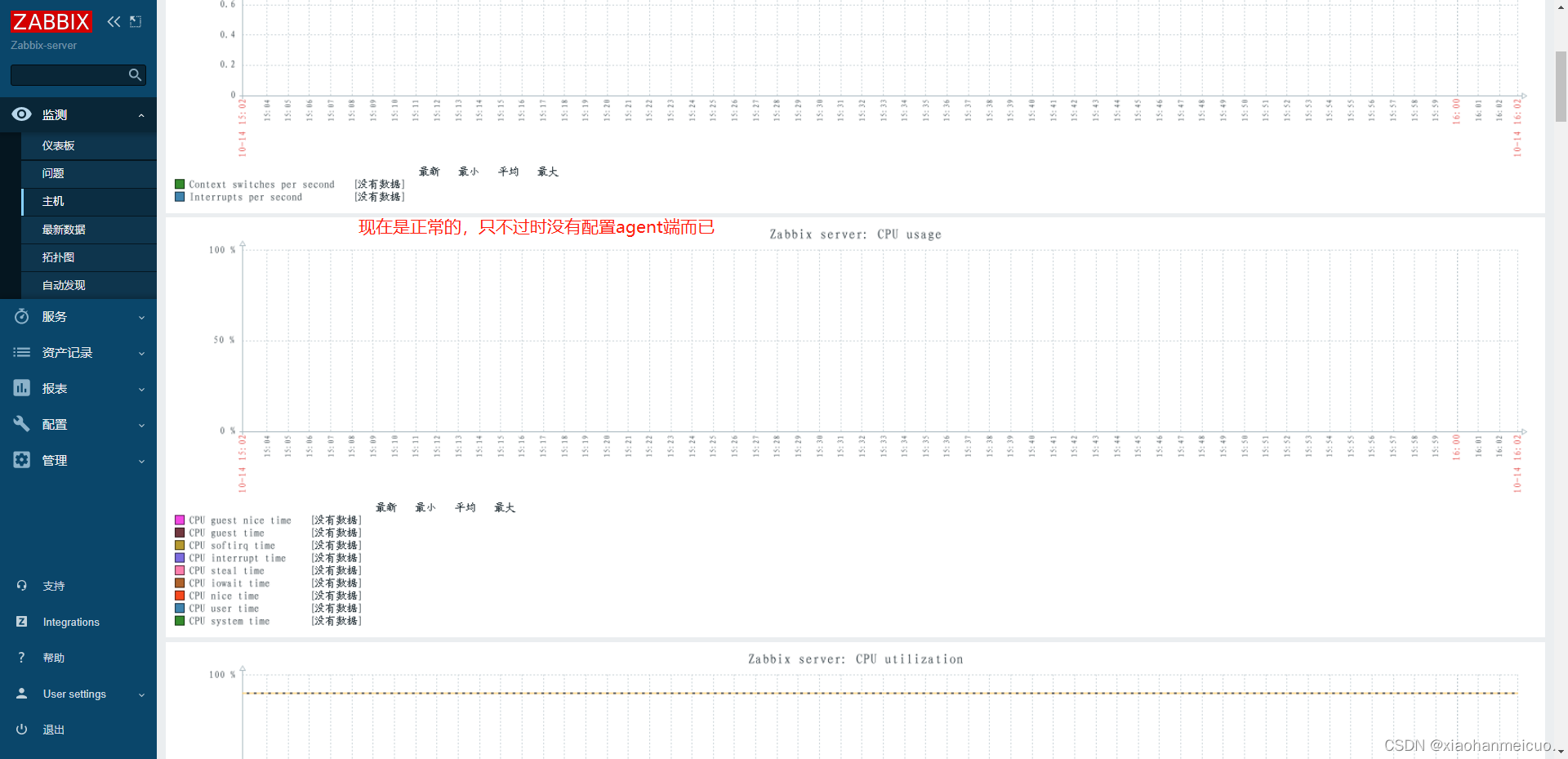The width and height of the screenshot is (1568, 759).
Task: Collapse the 监测 menu section
Action: (141, 115)
